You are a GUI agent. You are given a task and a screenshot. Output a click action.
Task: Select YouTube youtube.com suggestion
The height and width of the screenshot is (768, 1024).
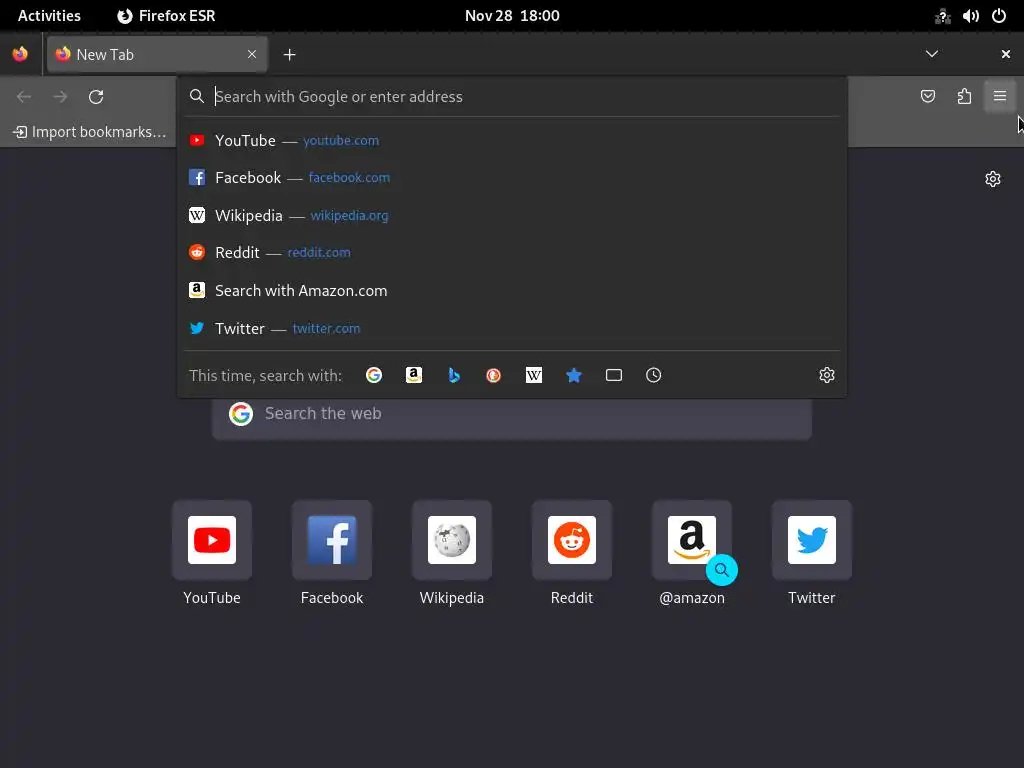point(512,140)
